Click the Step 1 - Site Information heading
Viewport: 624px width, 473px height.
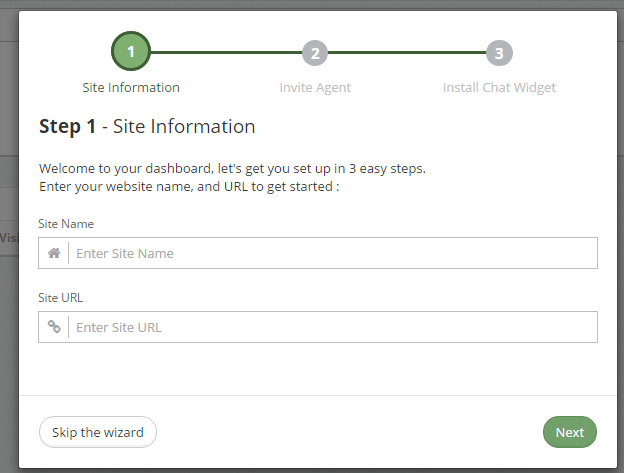tap(147, 127)
